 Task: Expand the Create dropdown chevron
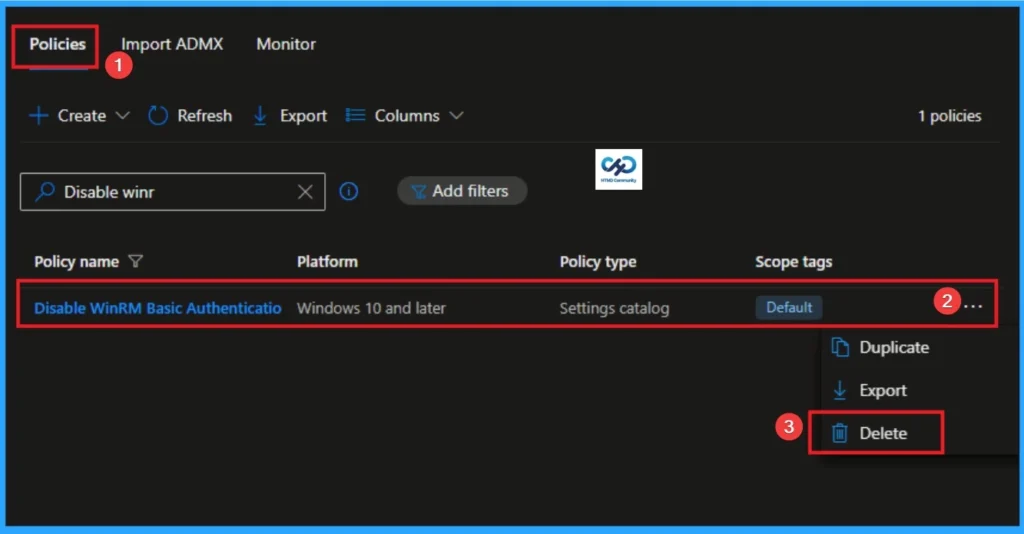pyautogui.click(x=122, y=116)
